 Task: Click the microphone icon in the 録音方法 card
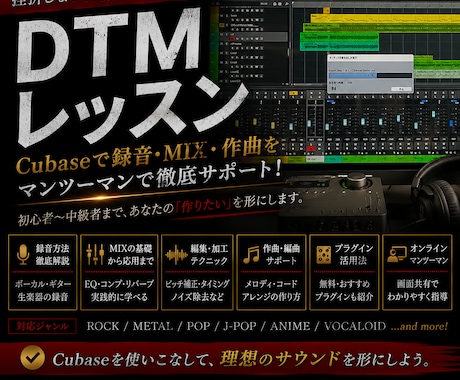pyautogui.click(x=23, y=255)
